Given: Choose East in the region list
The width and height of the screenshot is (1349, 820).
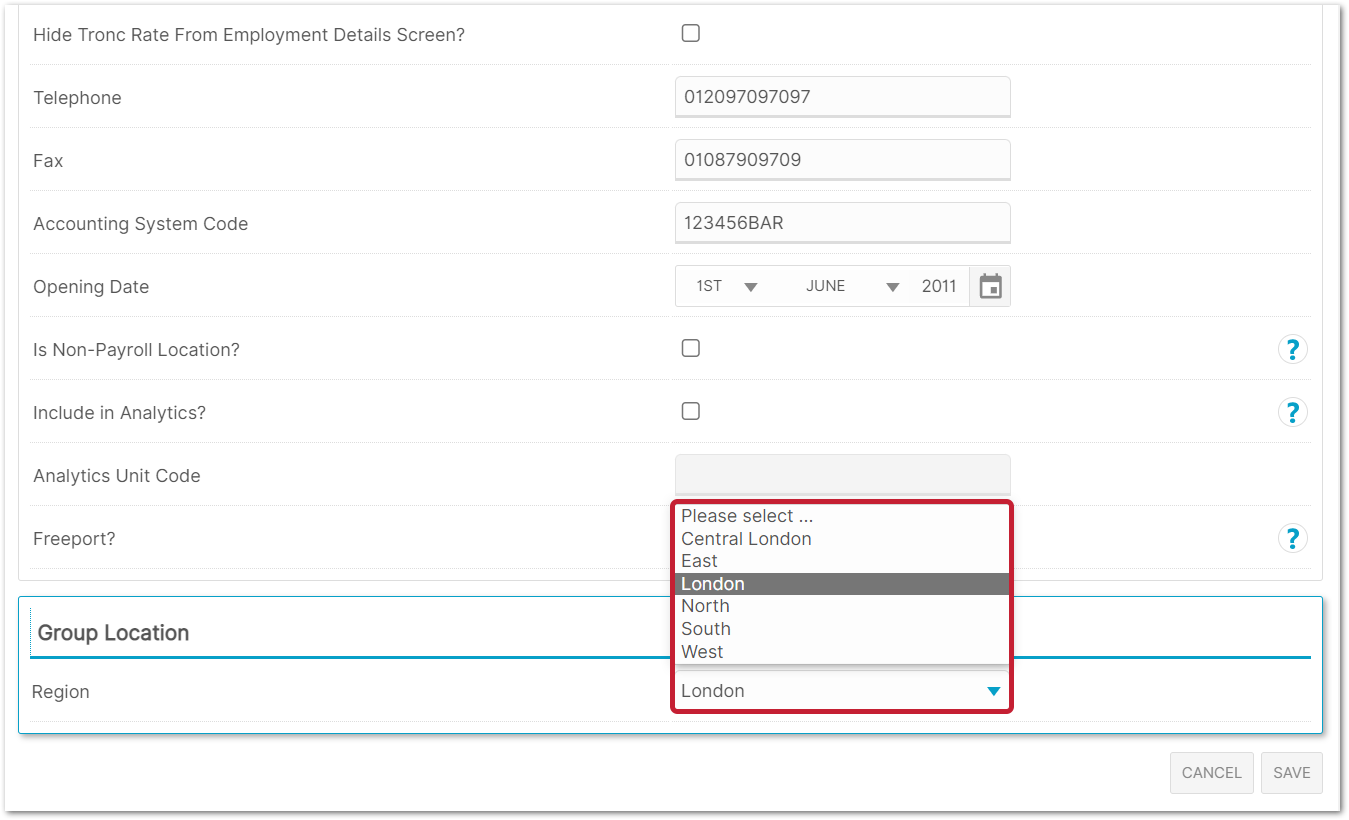Looking at the screenshot, I should click(700, 561).
